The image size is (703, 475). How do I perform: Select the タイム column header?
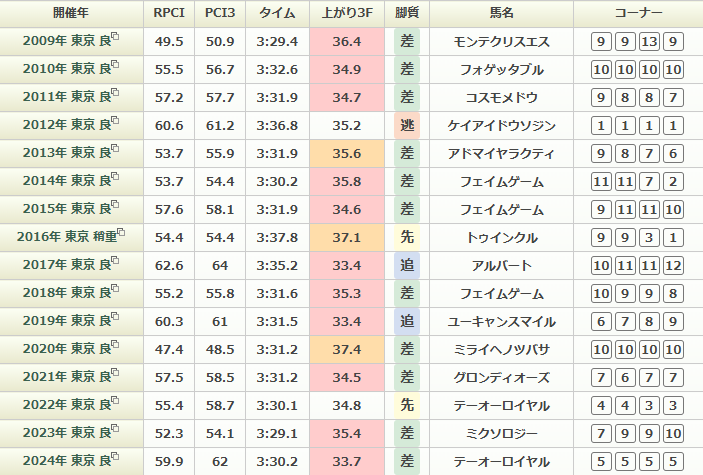click(x=277, y=14)
